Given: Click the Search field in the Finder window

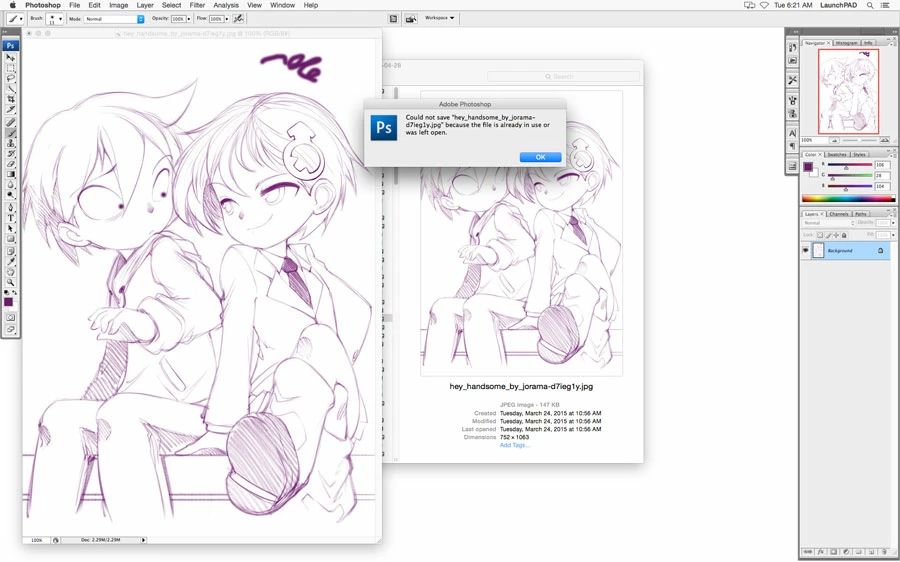Looking at the screenshot, I should click(x=563, y=76).
